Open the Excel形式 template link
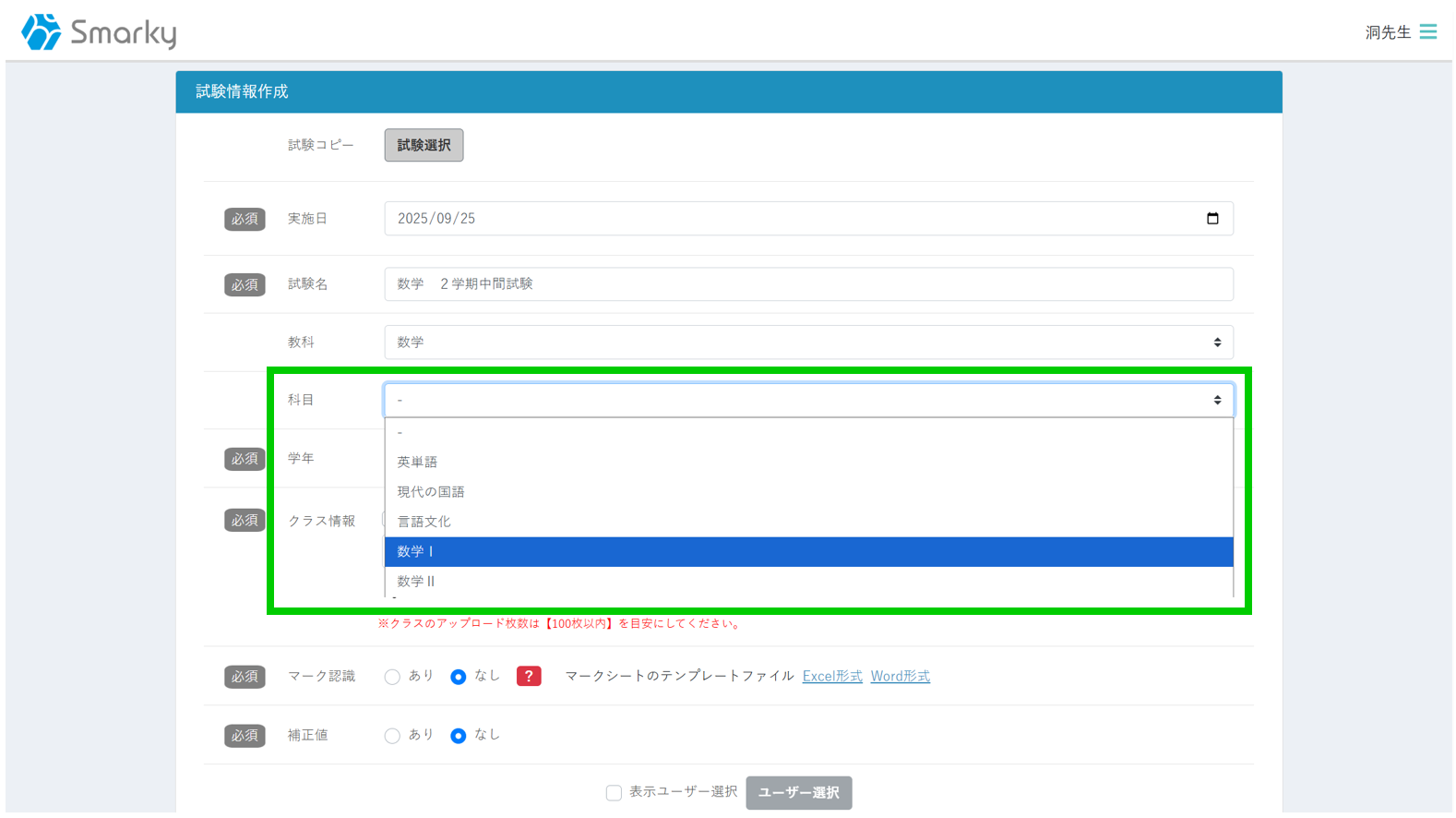Screen dimensions: 1456x818 pyautogui.click(x=831, y=677)
